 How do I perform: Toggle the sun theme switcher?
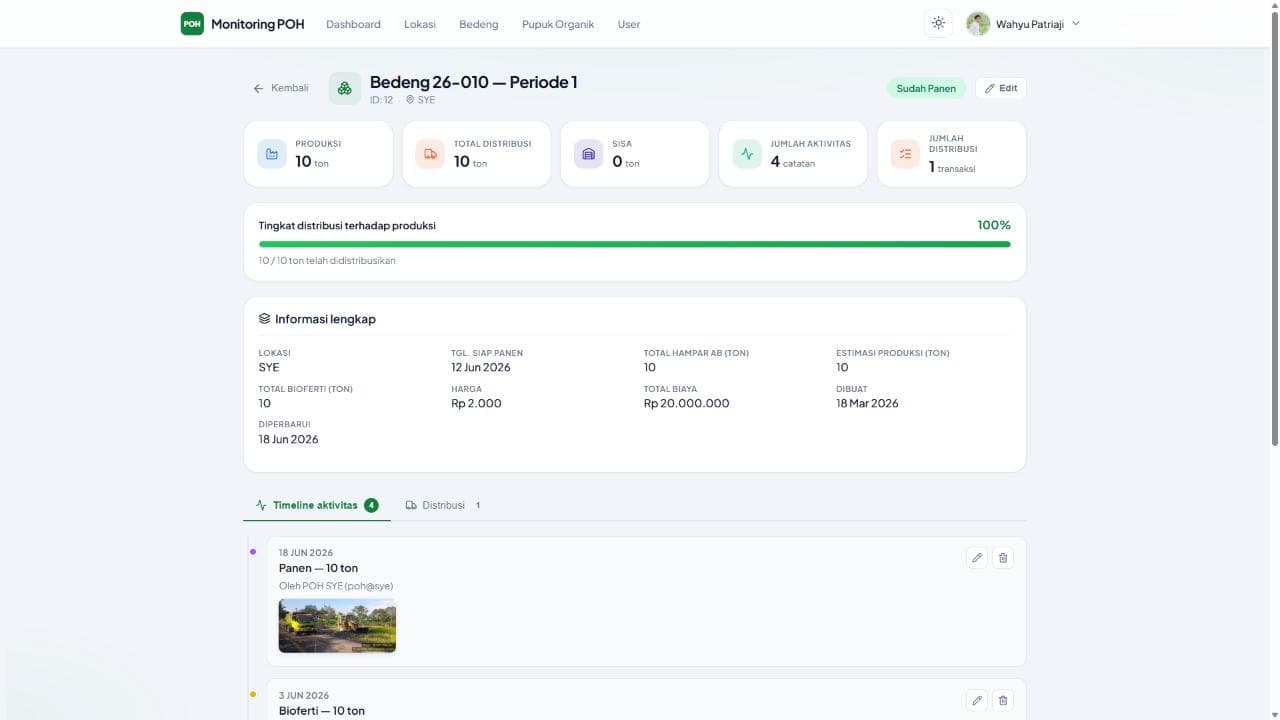tap(938, 23)
